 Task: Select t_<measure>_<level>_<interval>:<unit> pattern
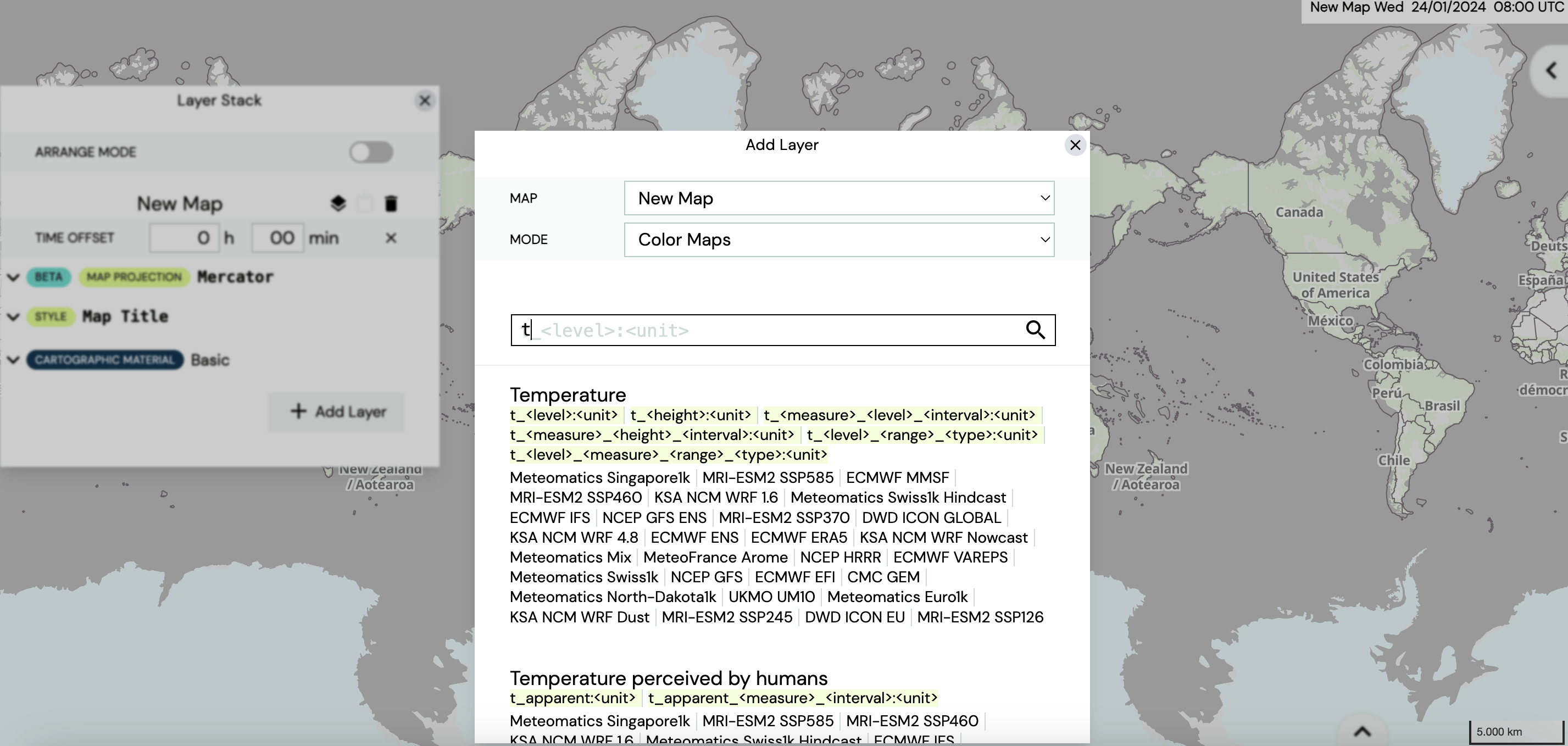pos(900,416)
